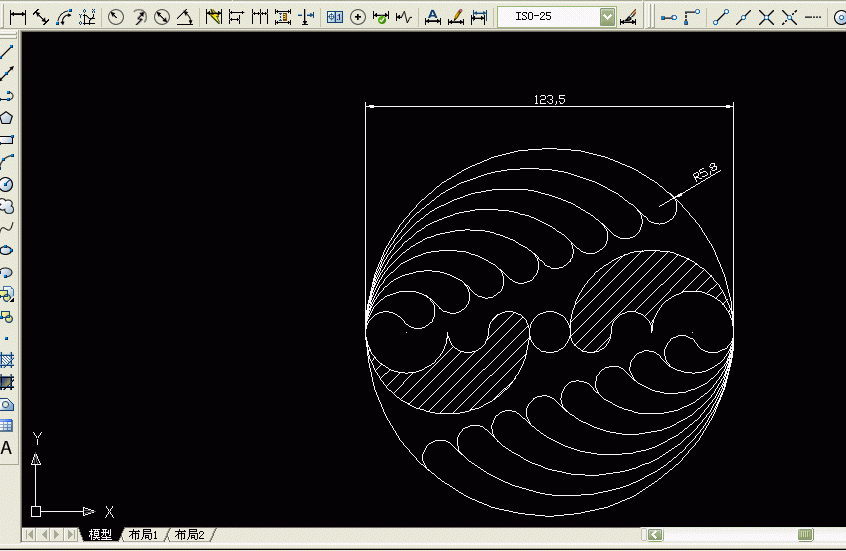This screenshot has width=846, height=551.
Task: Select the Linear dimension tool
Action: [x=18, y=17]
